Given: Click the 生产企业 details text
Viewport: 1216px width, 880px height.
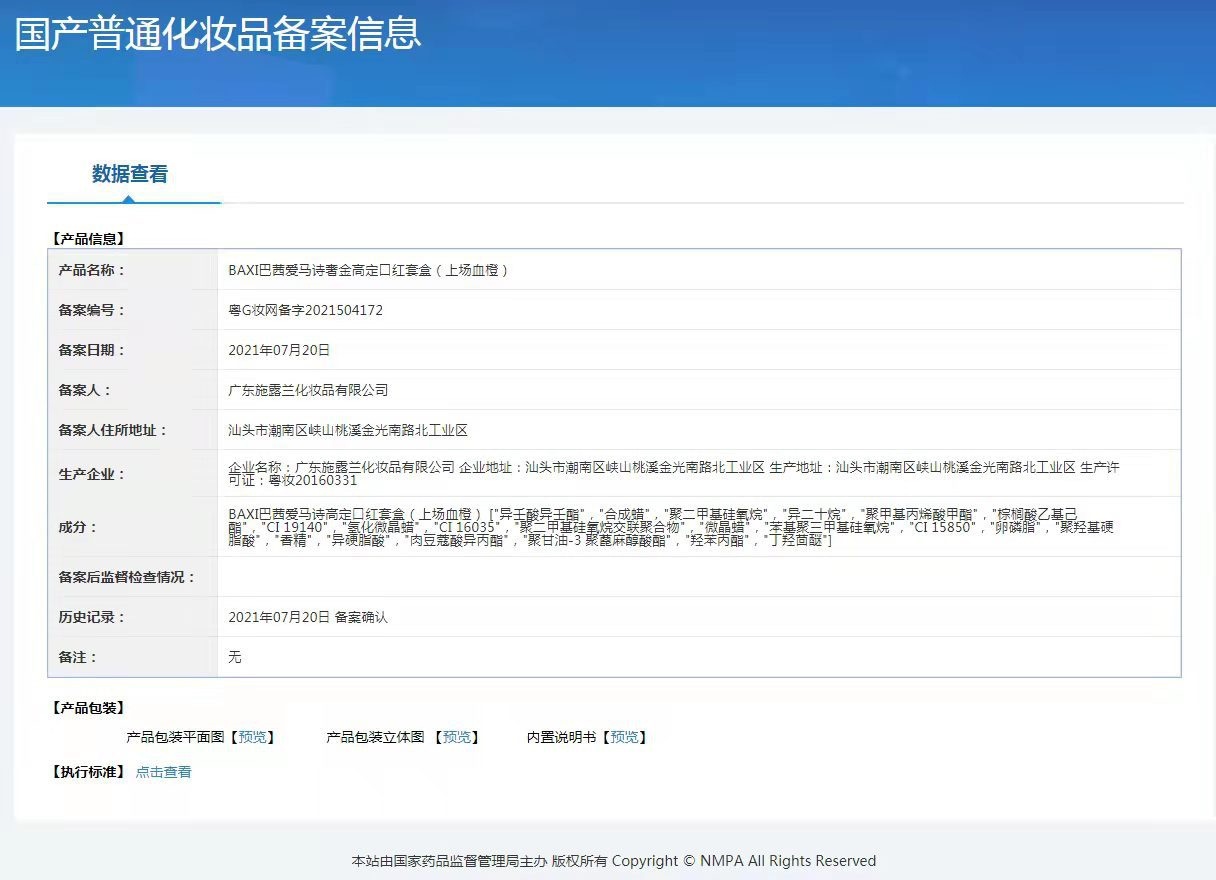Looking at the screenshot, I should (674, 474).
